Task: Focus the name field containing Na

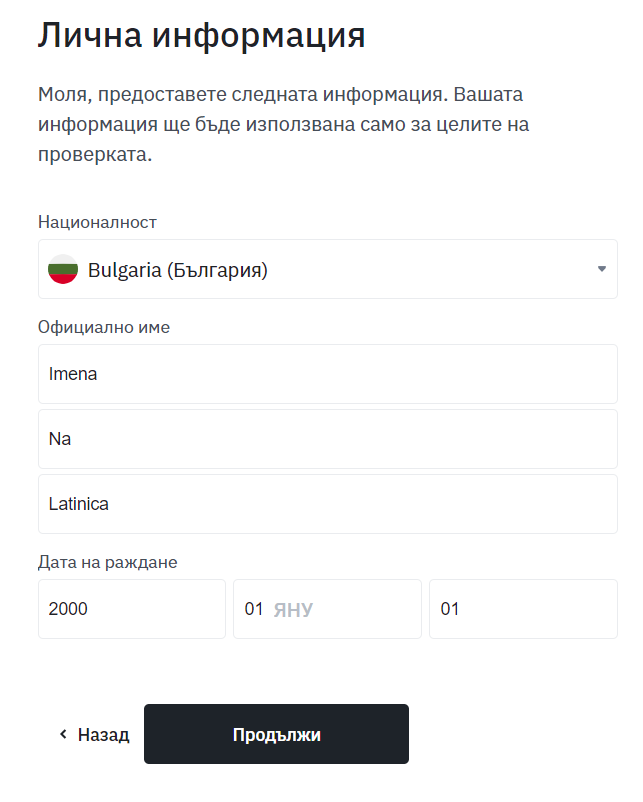Action: 328,439
